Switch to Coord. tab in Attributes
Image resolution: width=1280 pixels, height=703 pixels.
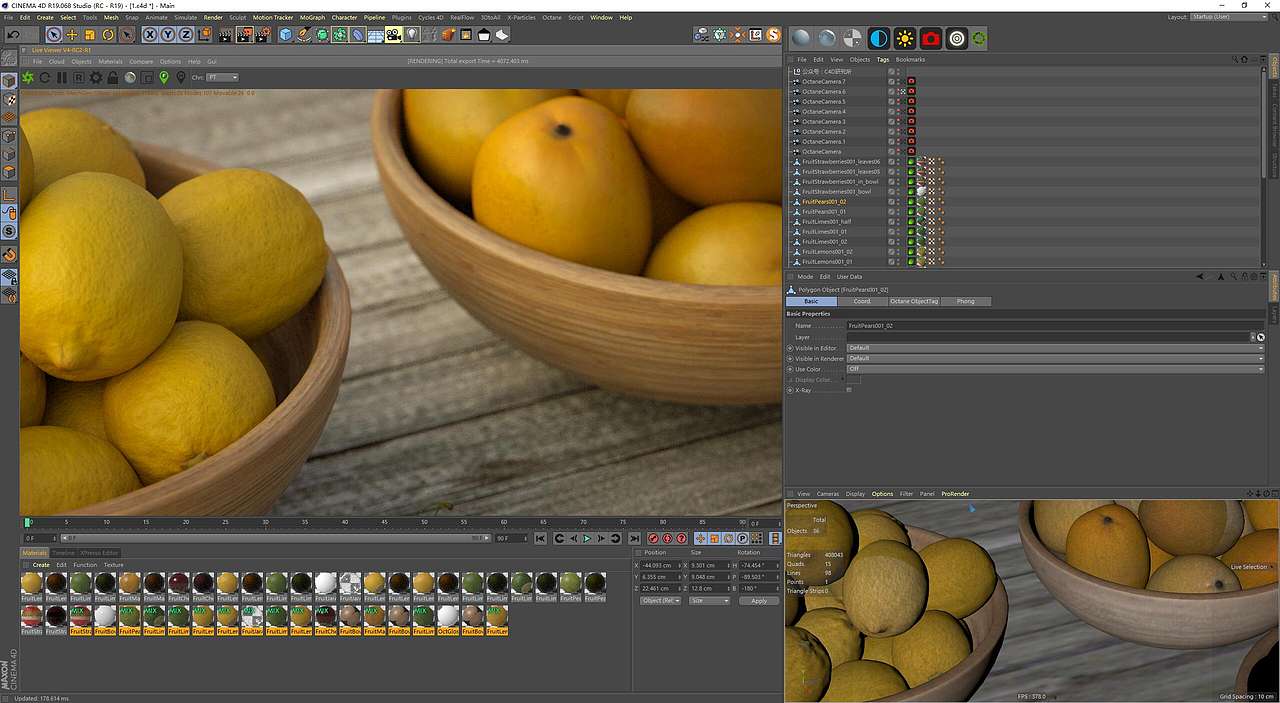(x=862, y=301)
